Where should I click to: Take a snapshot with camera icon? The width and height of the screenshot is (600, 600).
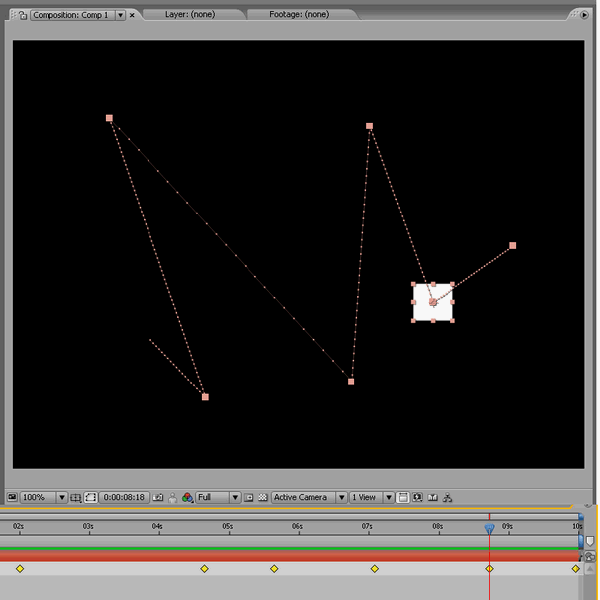[x=158, y=497]
